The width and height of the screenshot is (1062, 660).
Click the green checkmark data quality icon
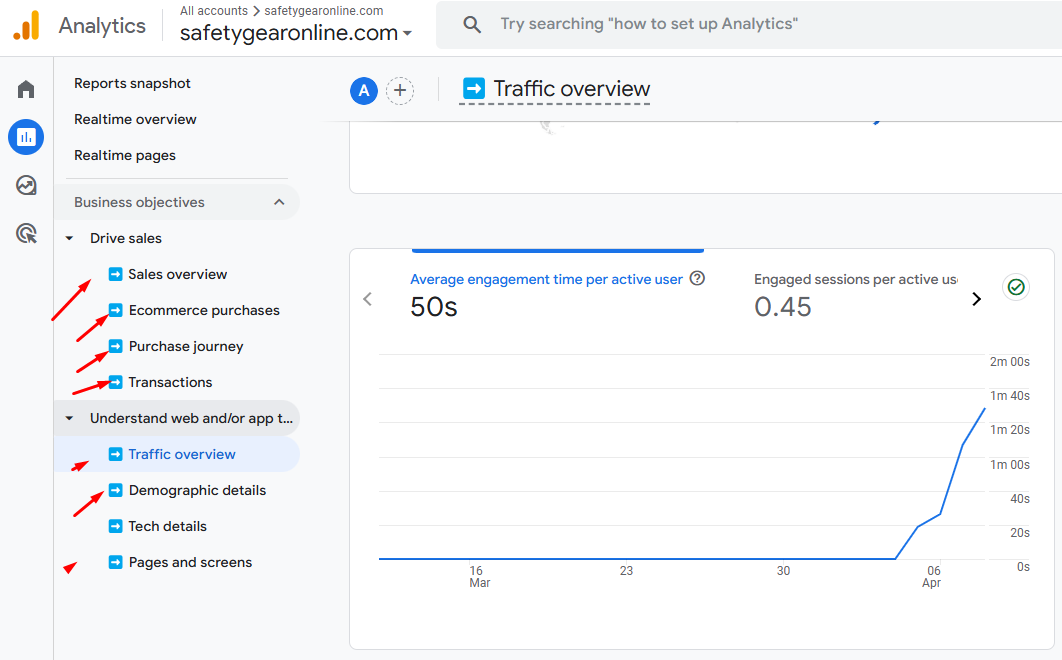(x=1016, y=287)
